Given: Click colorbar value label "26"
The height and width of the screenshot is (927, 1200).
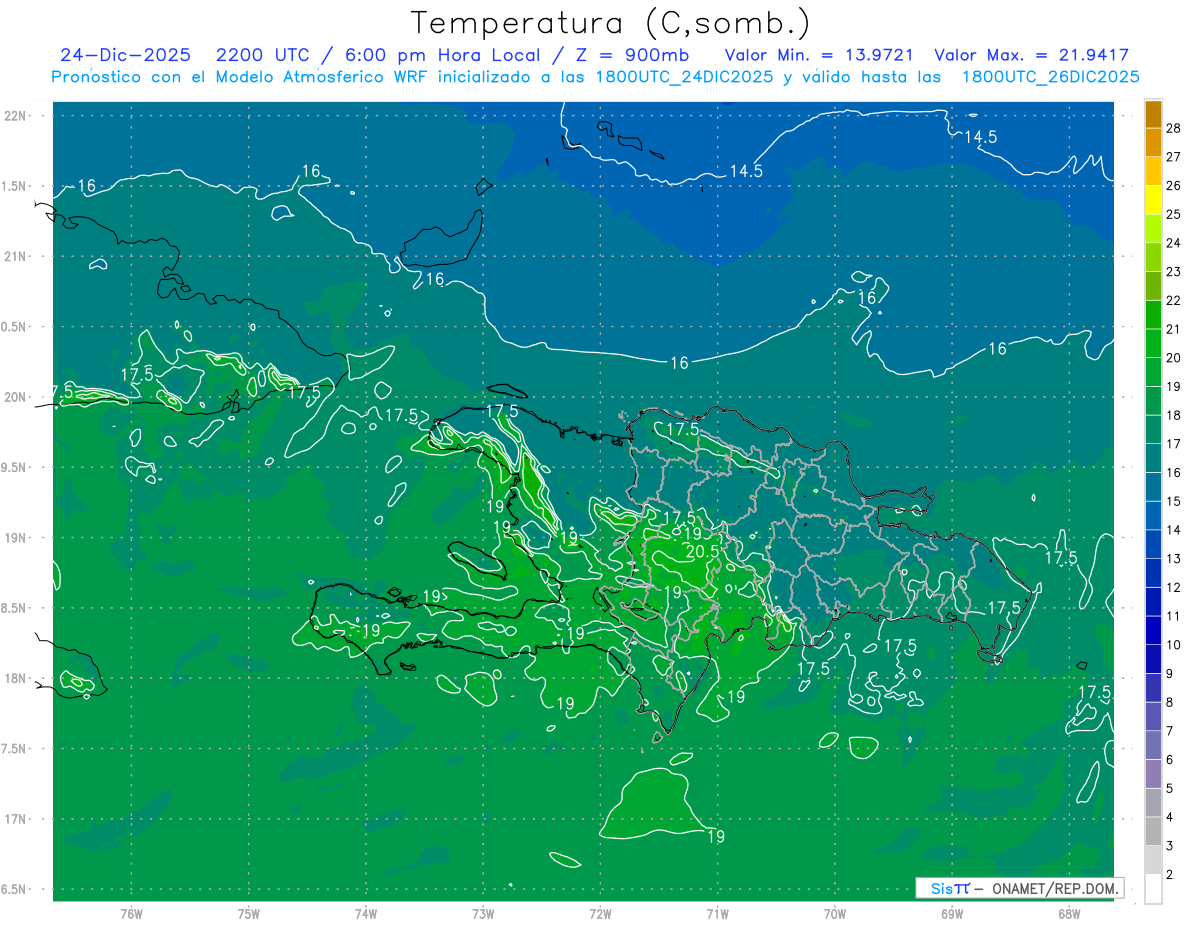Looking at the screenshot, I should tap(1174, 186).
